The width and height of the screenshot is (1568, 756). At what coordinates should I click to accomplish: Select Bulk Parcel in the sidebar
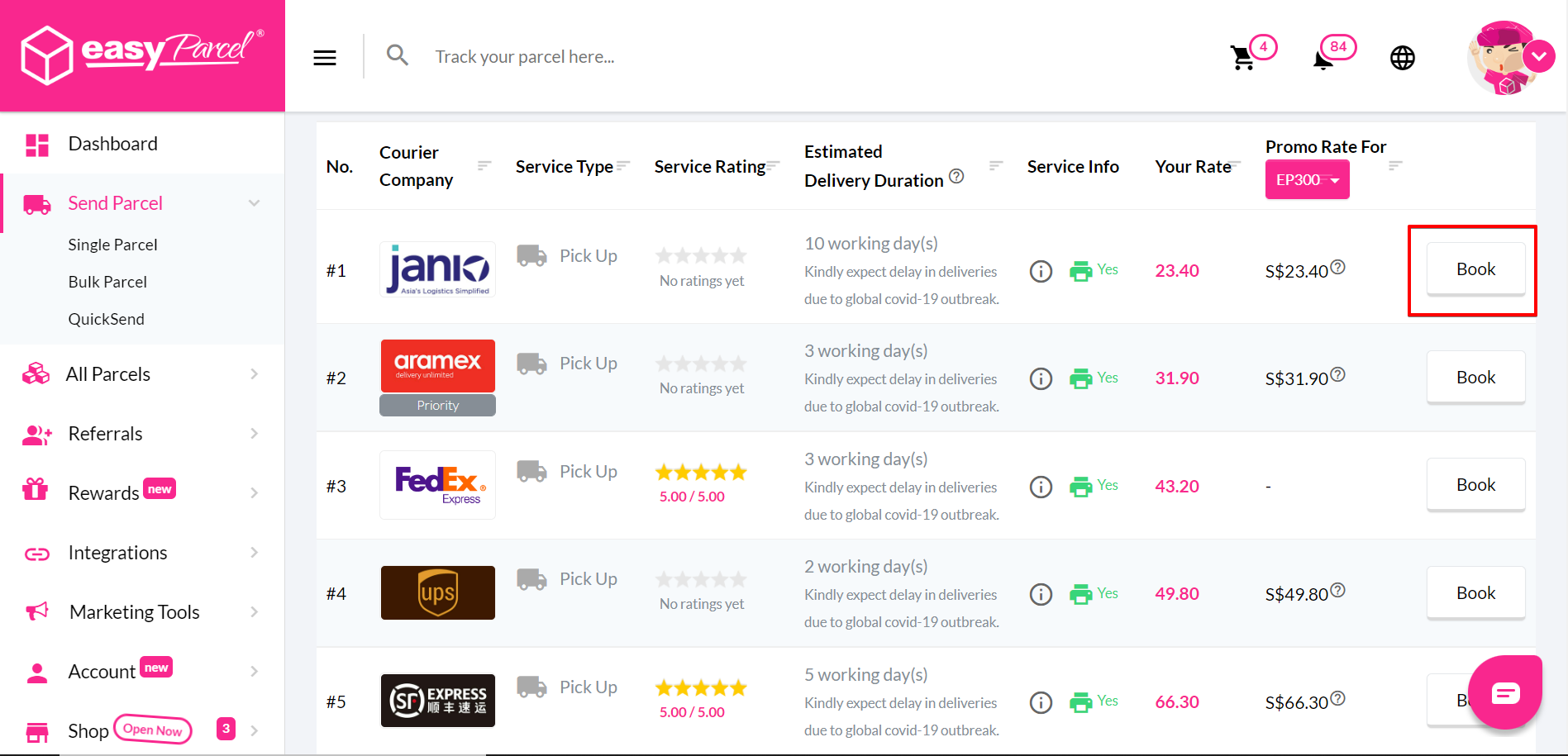107,282
